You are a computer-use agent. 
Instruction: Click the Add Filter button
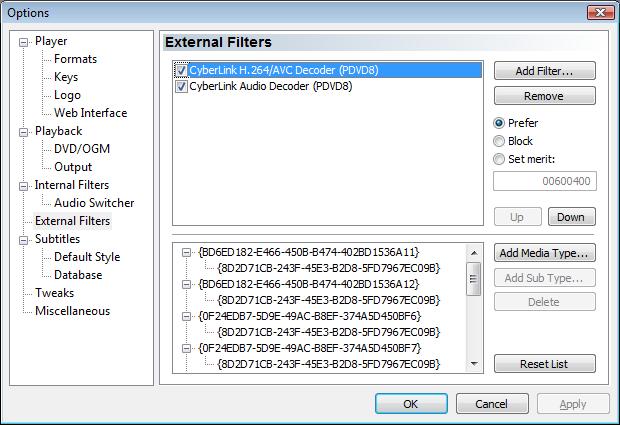pyautogui.click(x=544, y=71)
